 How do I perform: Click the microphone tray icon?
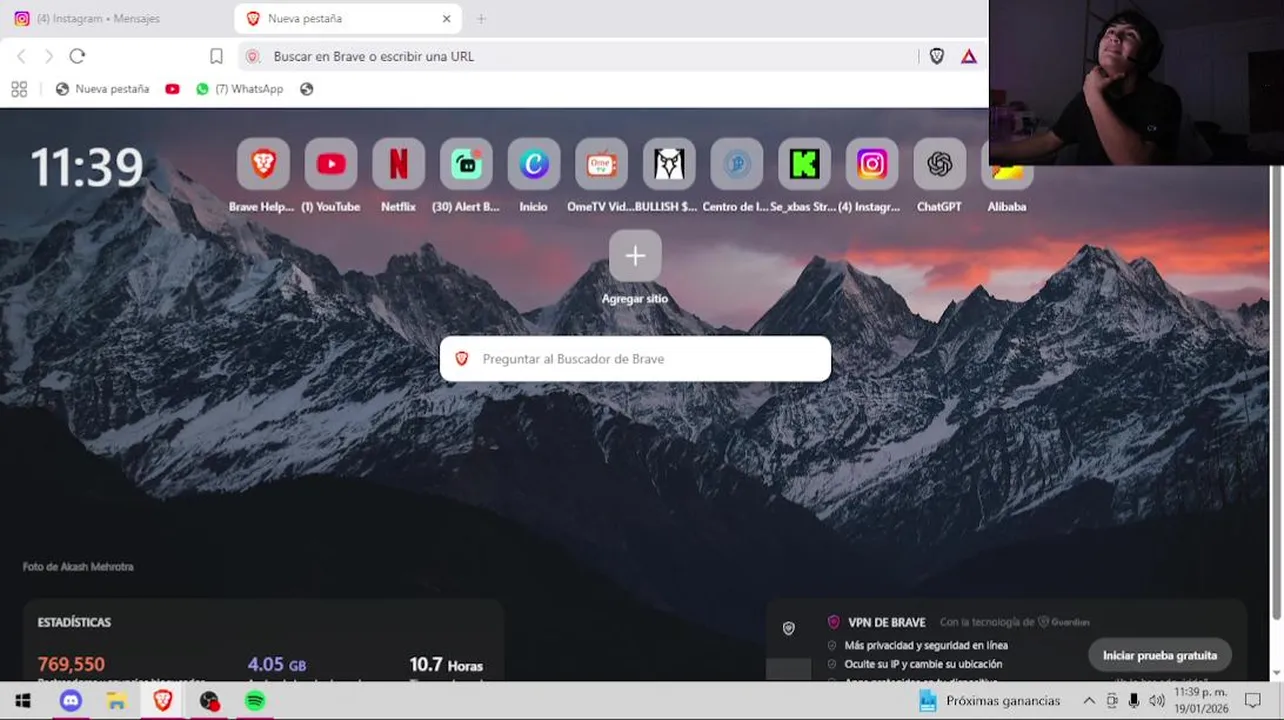pos(1134,701)
